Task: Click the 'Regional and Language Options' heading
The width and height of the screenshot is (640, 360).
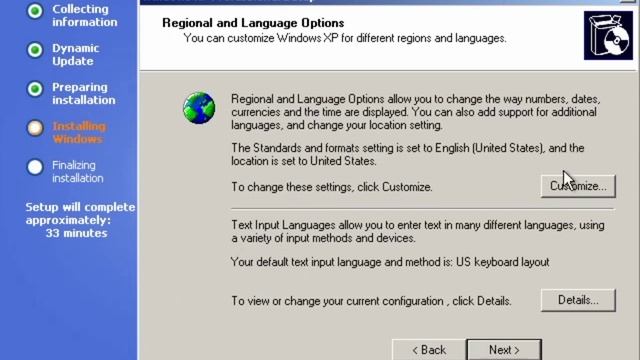Action: tap(253, 23)
